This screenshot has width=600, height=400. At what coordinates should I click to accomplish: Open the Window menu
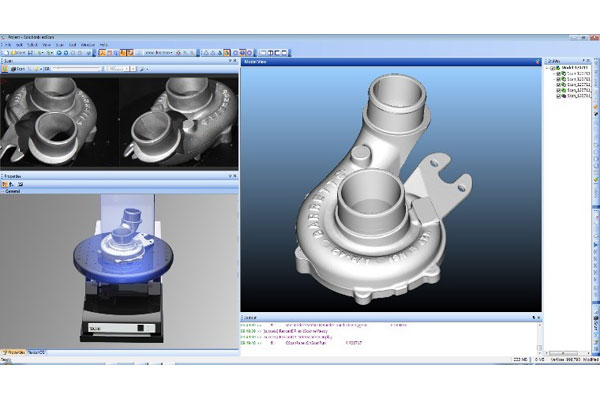(x=88, y=45)
